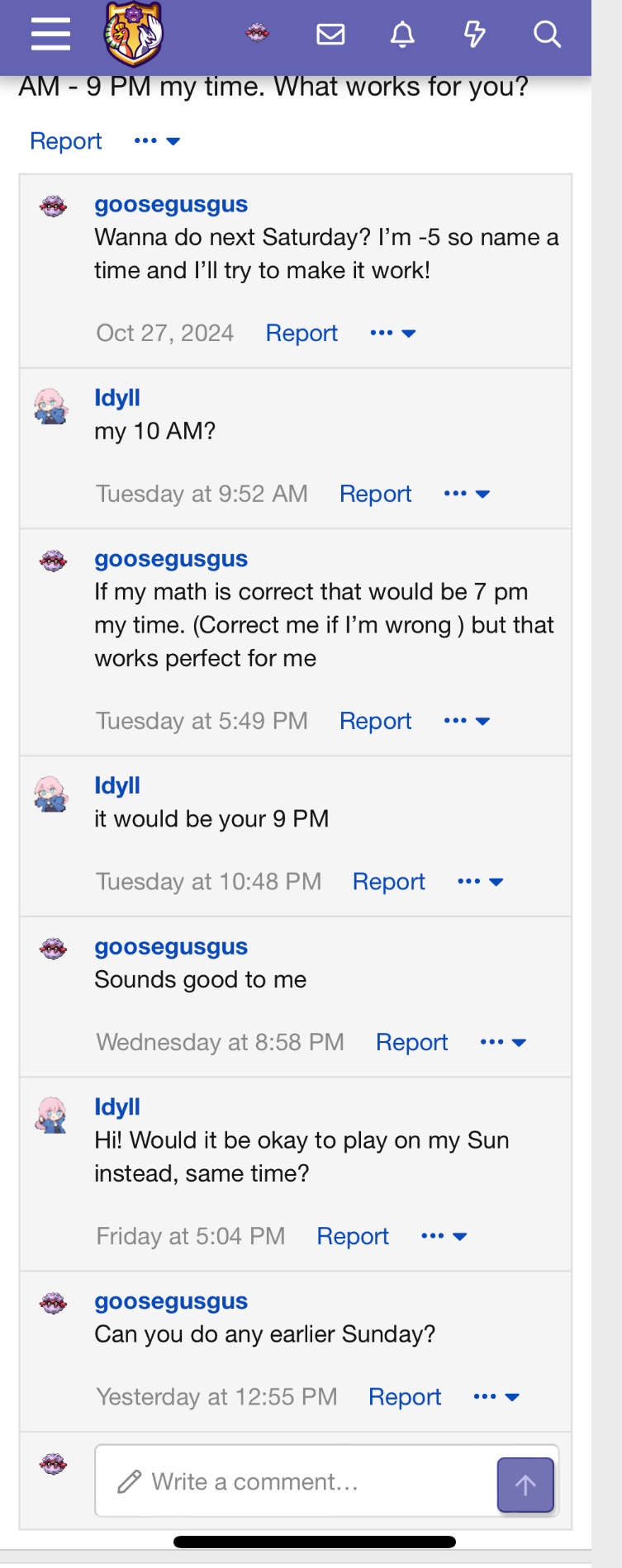
Task: Report the "it would be your 9 PM" comment
Action: coord(388,881)
